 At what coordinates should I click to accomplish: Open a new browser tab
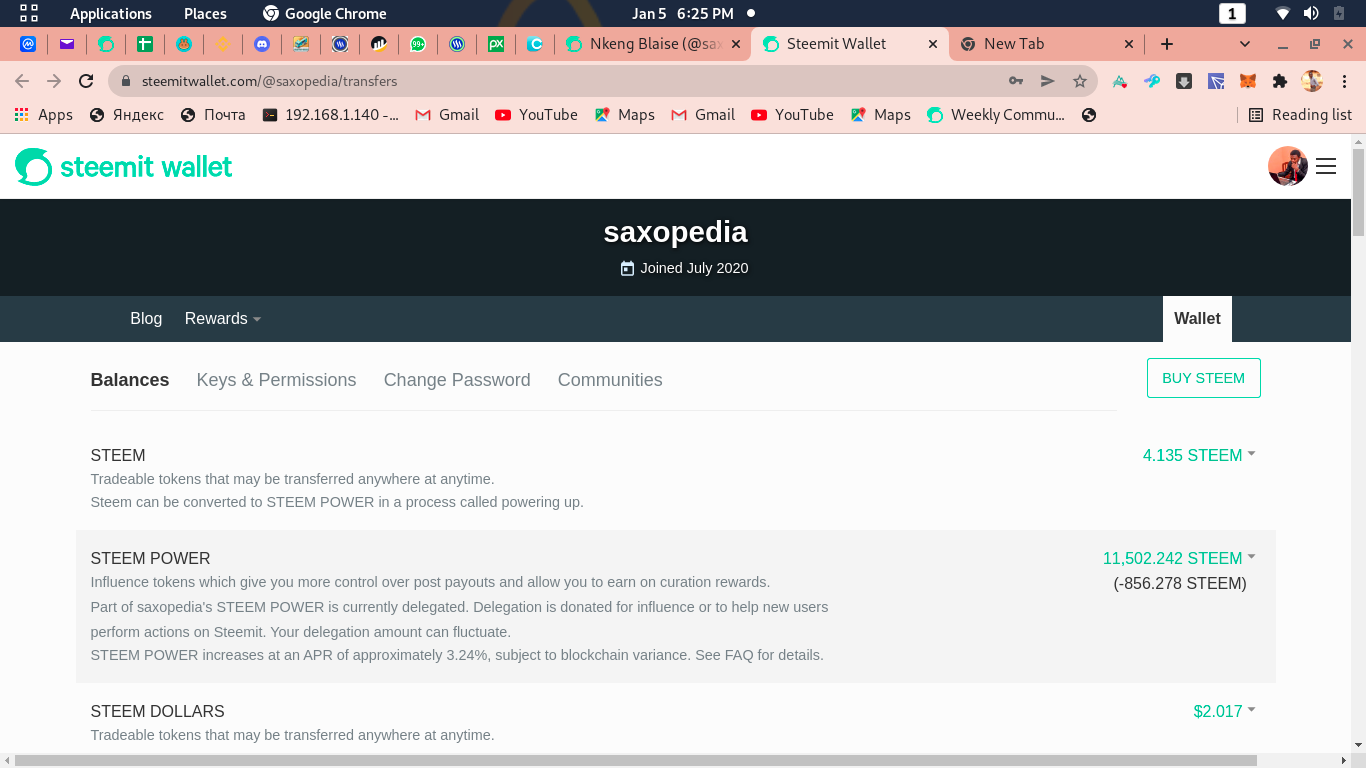pos(1166,44)
